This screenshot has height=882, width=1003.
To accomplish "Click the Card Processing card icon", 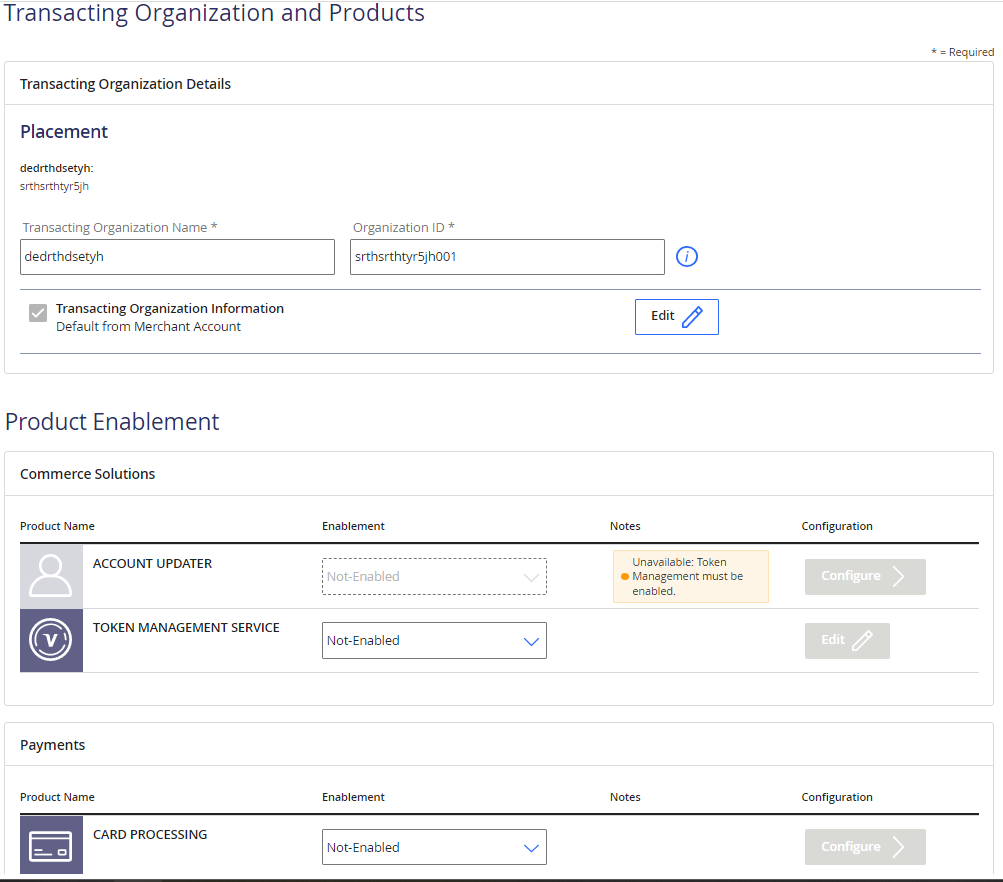I will (51, 846).
